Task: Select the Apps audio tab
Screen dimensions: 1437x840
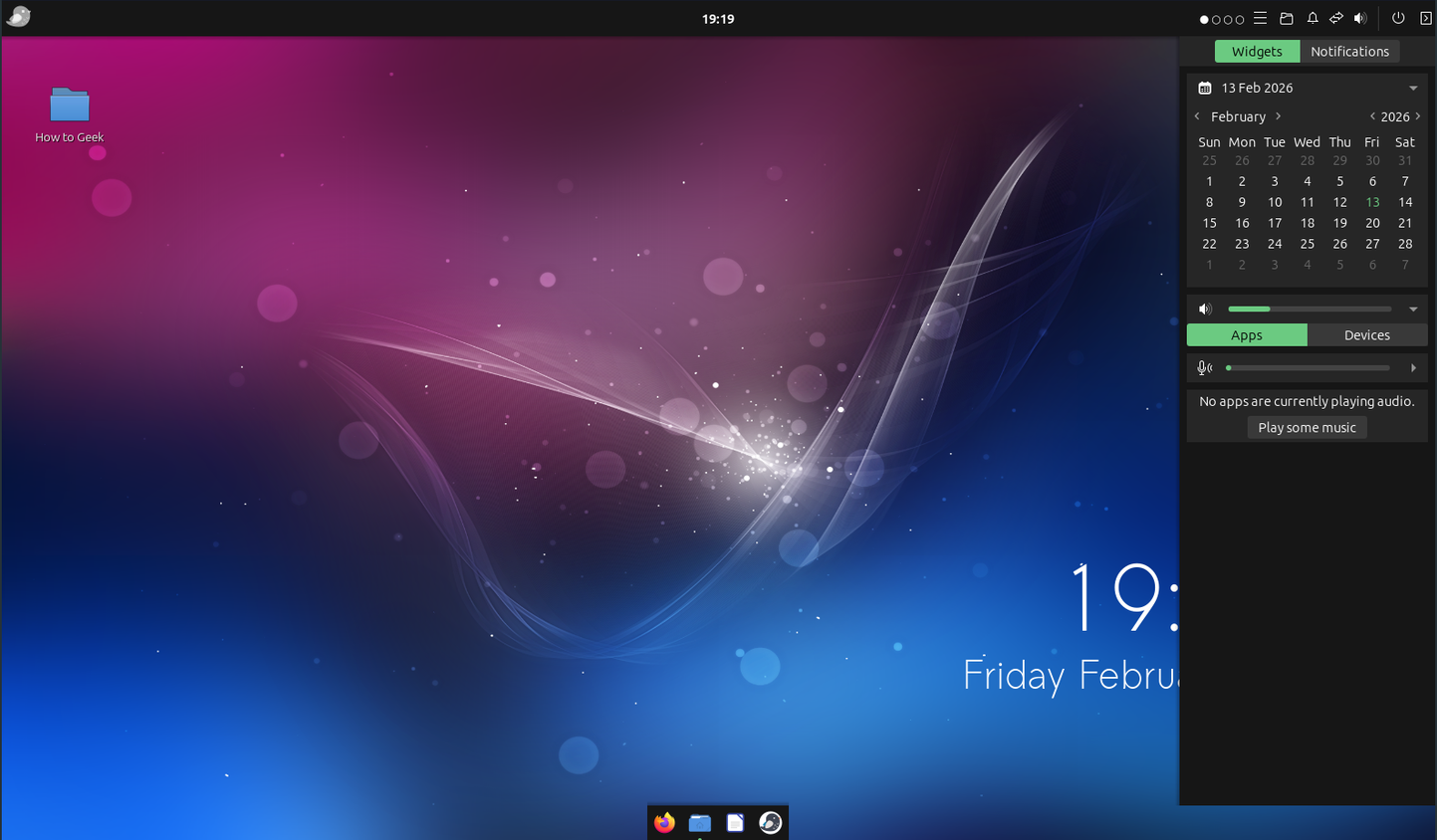Action: point(1247,335)
